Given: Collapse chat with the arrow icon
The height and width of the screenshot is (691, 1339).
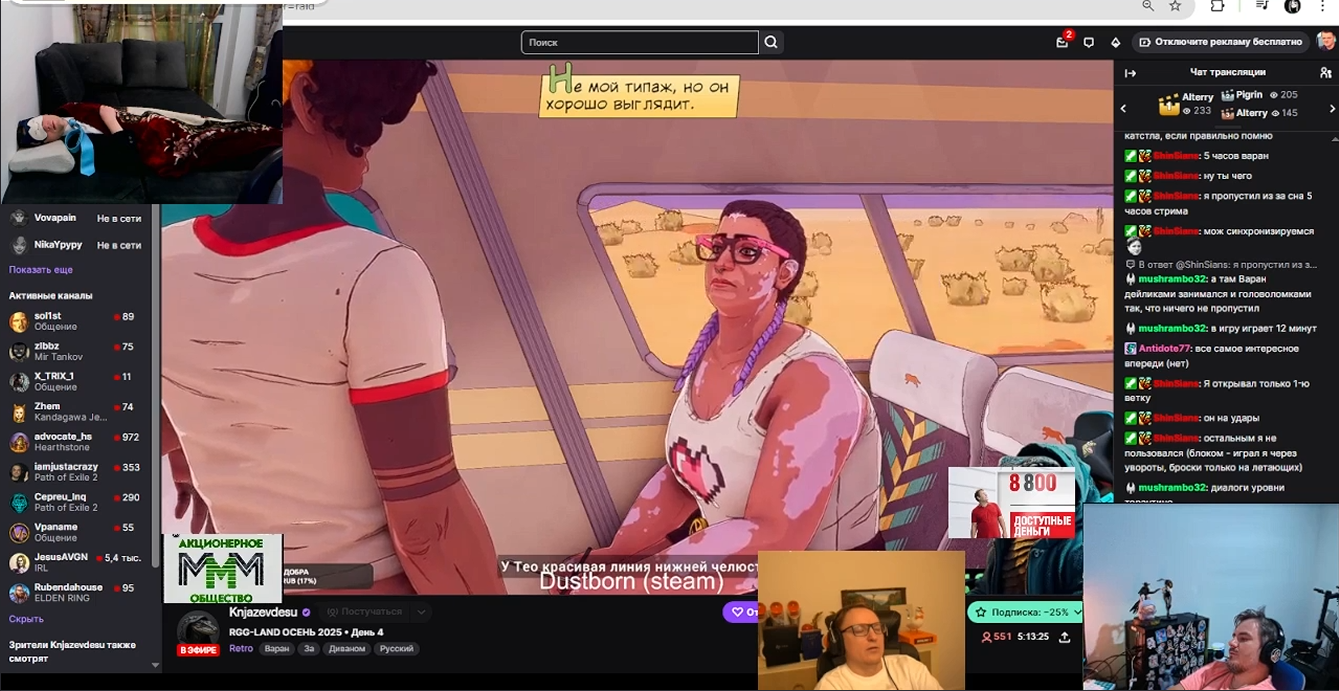Looking at the screenshot, I should pyautogui.click(x=1130, y=73).
